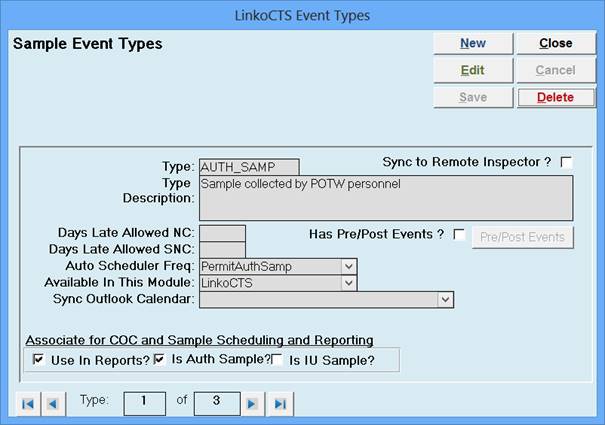Image resolution: width=605 pixels, height=425 pixels.
Task: Click LinkoCTS value in module combo
Action: (227, 283)
